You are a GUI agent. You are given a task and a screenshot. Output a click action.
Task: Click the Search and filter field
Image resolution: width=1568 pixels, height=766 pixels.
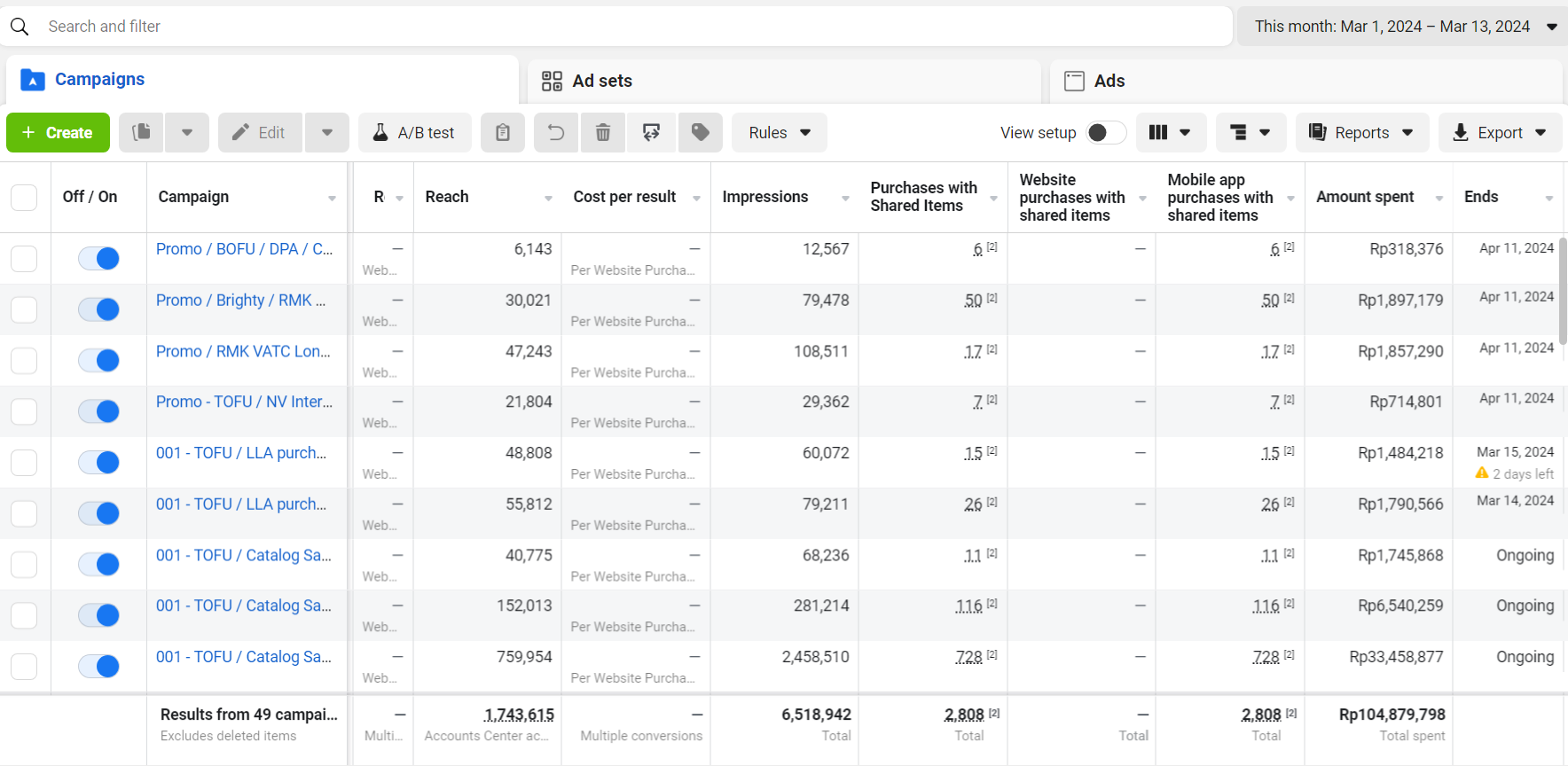(617, 27)
